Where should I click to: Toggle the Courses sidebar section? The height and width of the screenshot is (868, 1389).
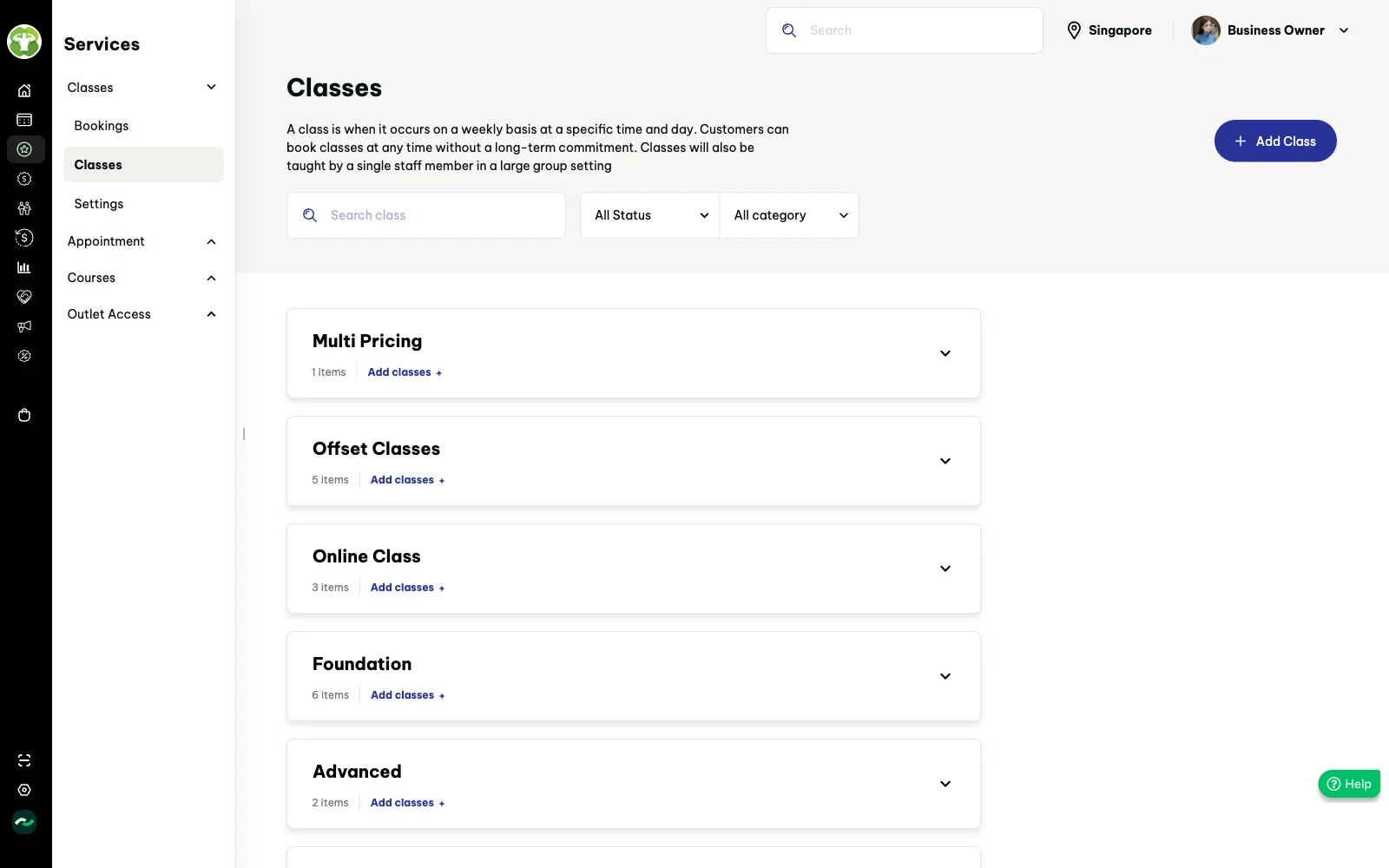point(211,278)
